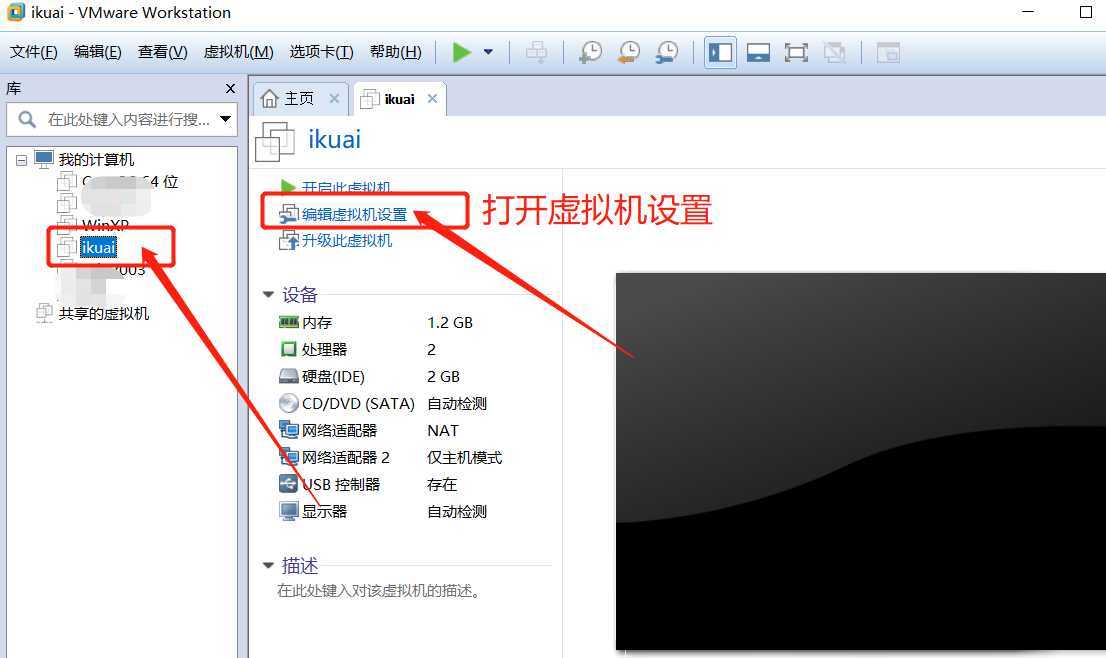Open the 虚拟机(M) menu
This screenshot has width=1106, height=658.
238,52
